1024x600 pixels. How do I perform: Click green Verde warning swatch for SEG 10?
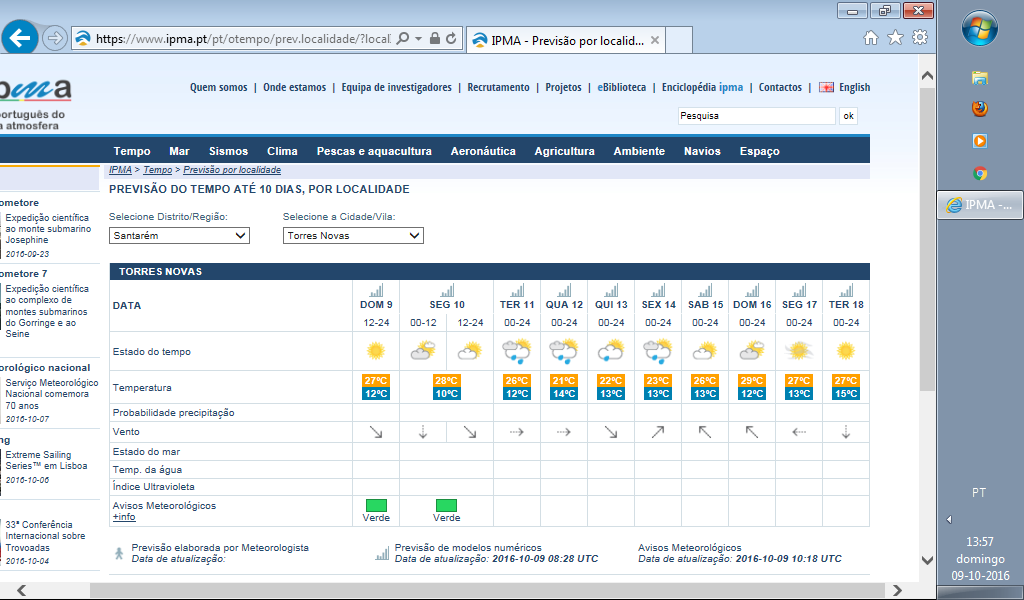pyautogui.click(x=447, y=505)
